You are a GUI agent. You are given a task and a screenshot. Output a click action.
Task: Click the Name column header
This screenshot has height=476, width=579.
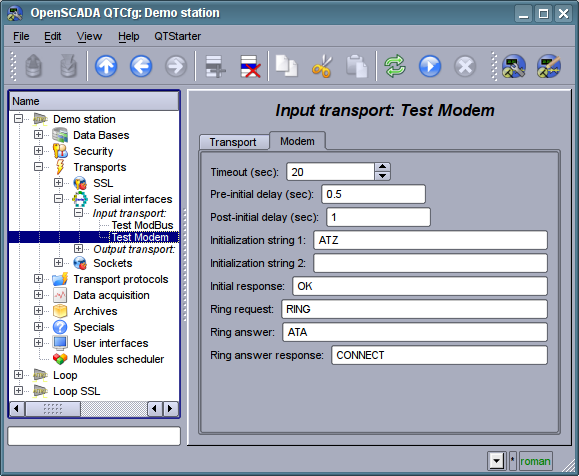95,101
